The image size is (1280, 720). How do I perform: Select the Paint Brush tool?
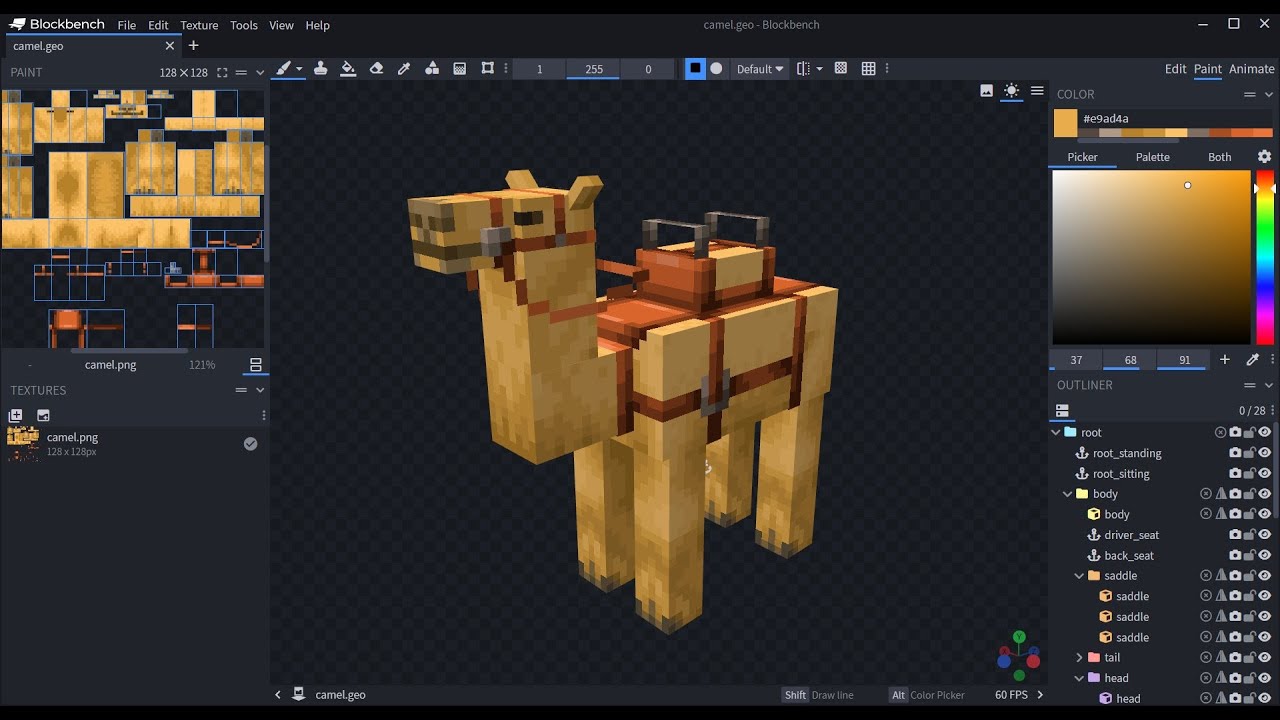(x=284, y=69)
